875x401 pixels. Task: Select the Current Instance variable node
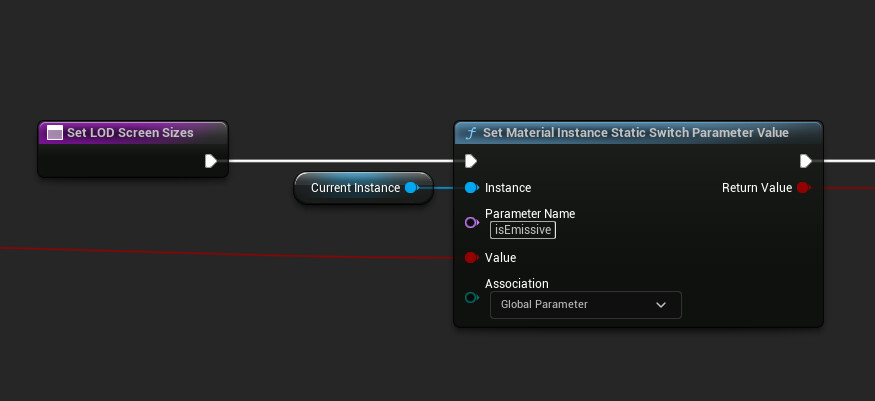(363, 188)
